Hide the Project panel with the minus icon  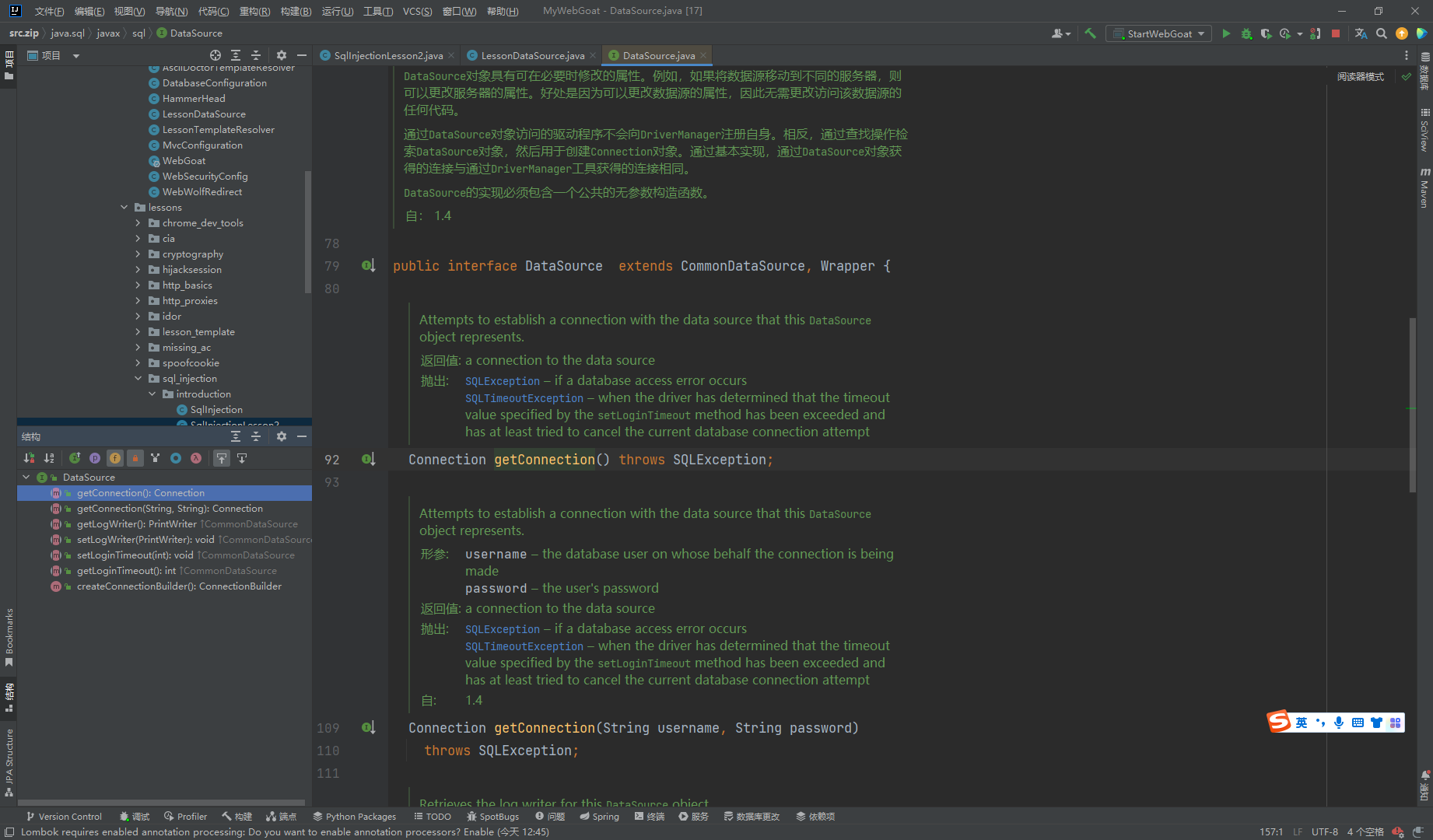click(302, 55)
